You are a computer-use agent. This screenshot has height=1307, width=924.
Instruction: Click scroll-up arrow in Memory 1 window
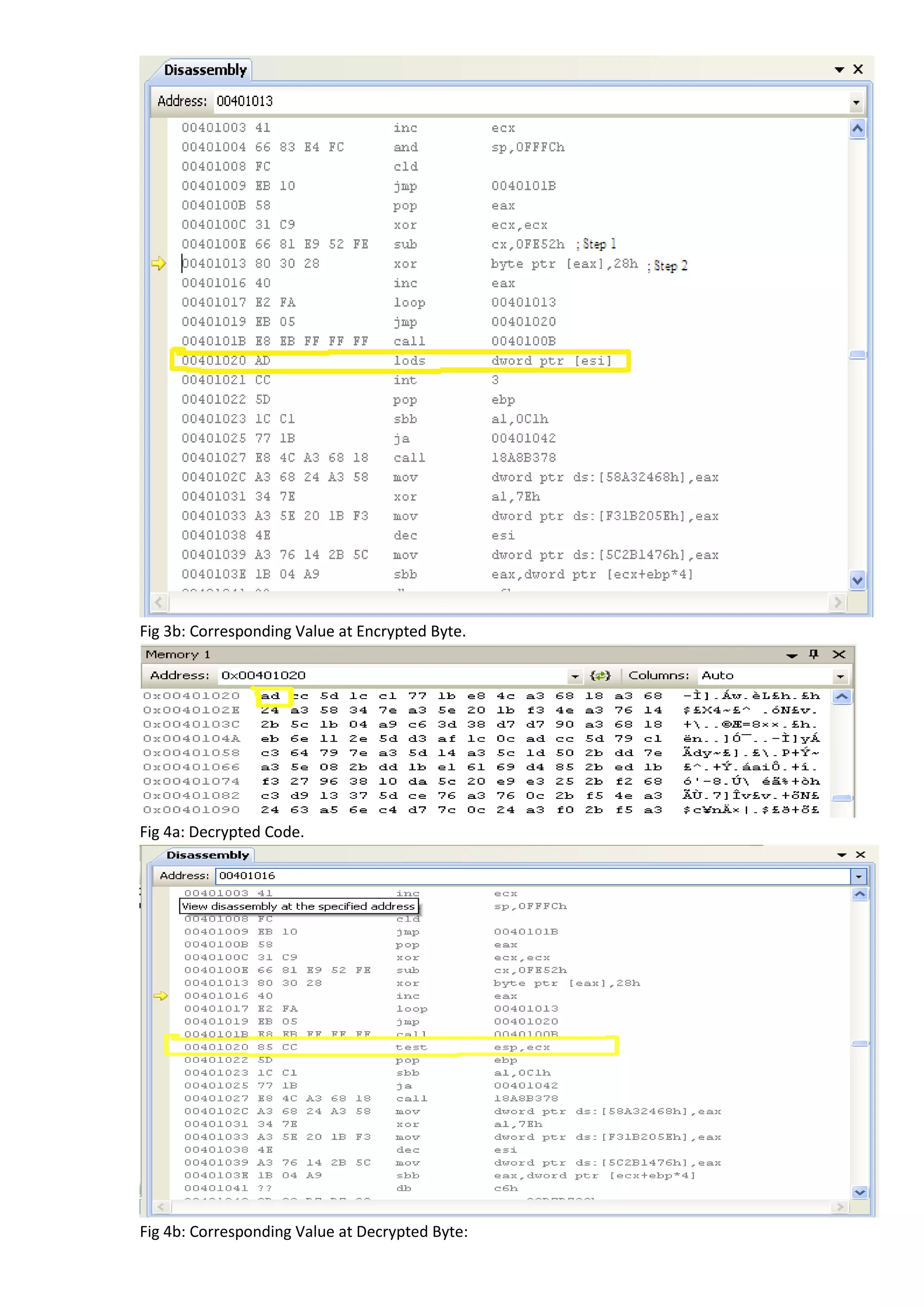[841, 697]
